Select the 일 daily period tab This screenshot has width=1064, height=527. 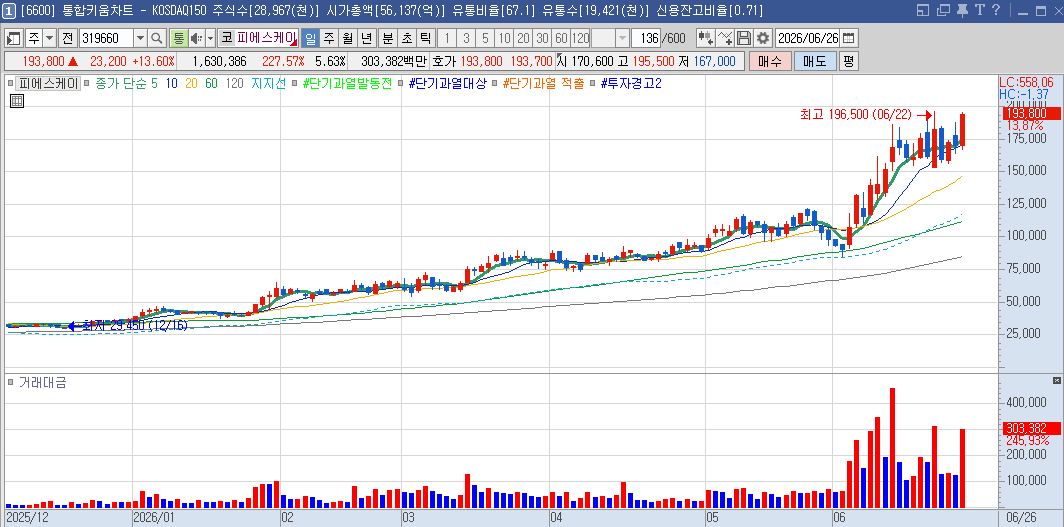(x=309, y=38)
